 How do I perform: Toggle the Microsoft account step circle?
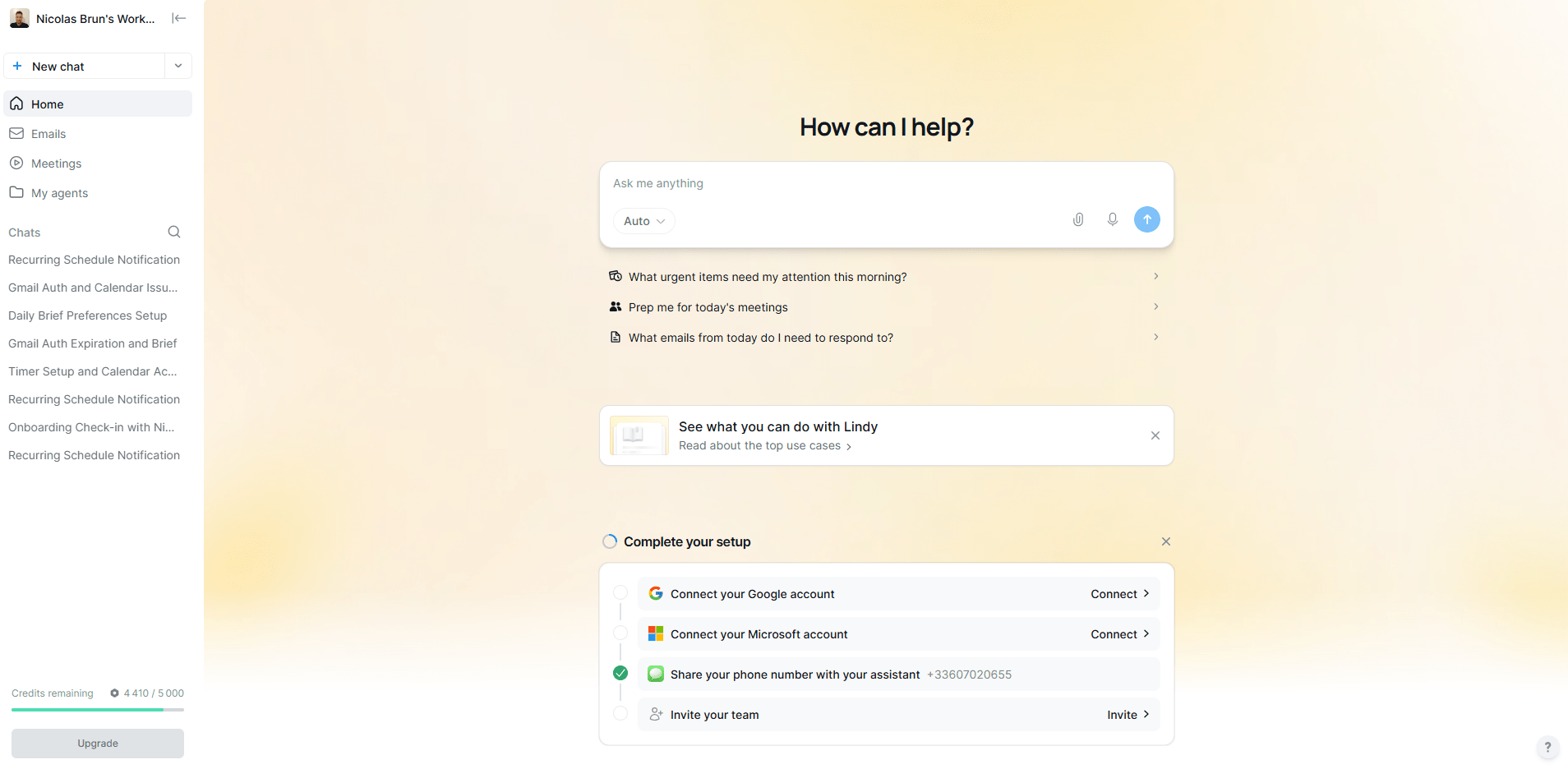620,633
